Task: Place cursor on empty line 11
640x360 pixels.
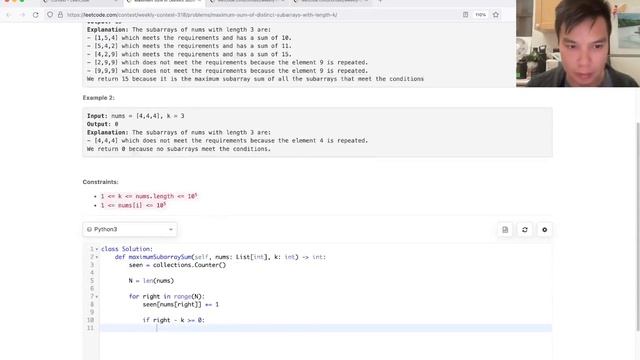Action: point(326,328)
